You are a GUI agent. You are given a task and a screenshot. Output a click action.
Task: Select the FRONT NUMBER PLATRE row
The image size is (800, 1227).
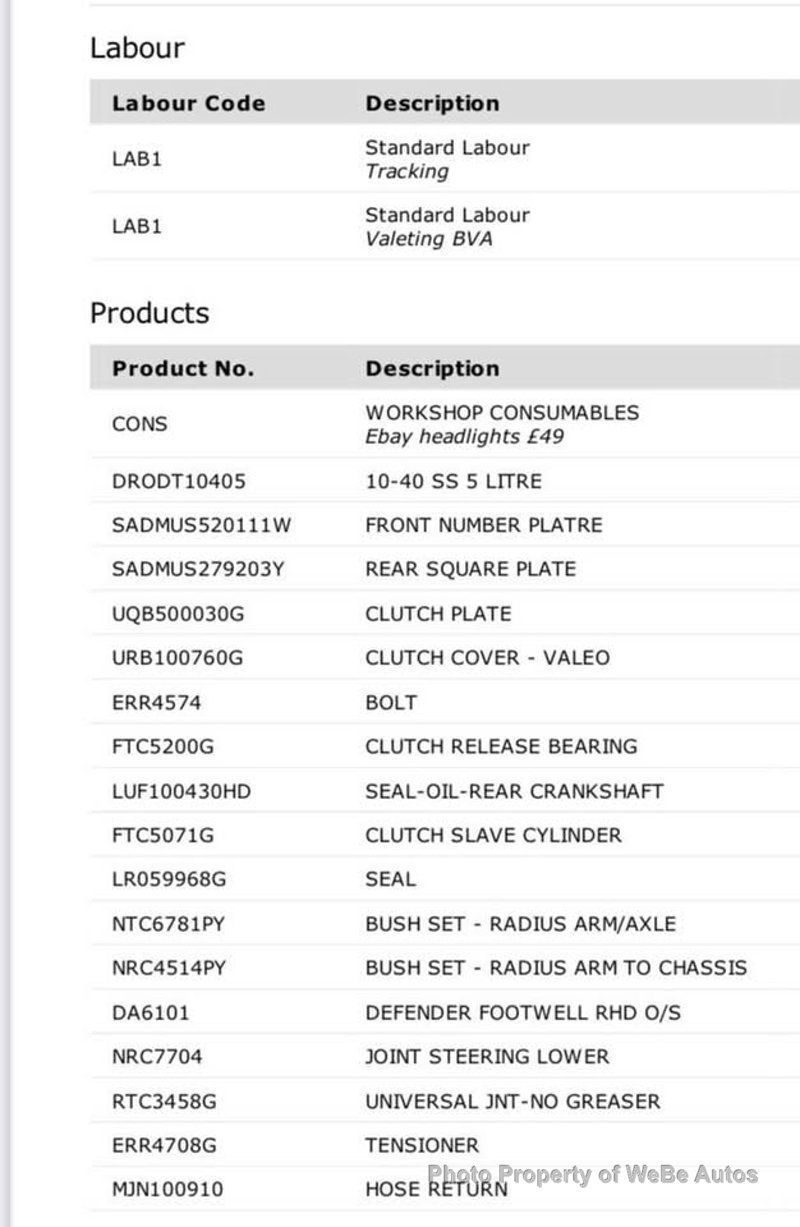pyautogui.click(x=483, y=525)
